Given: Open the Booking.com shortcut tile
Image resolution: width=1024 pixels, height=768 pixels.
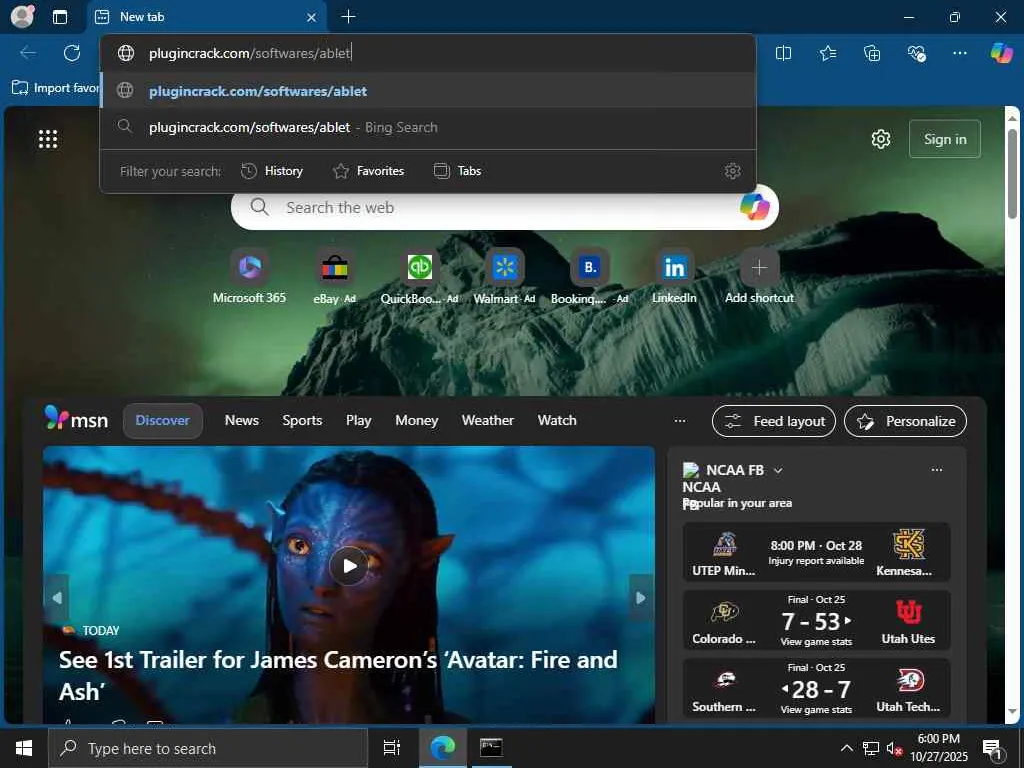Looking at the screenshot, I should pos(589,277).
